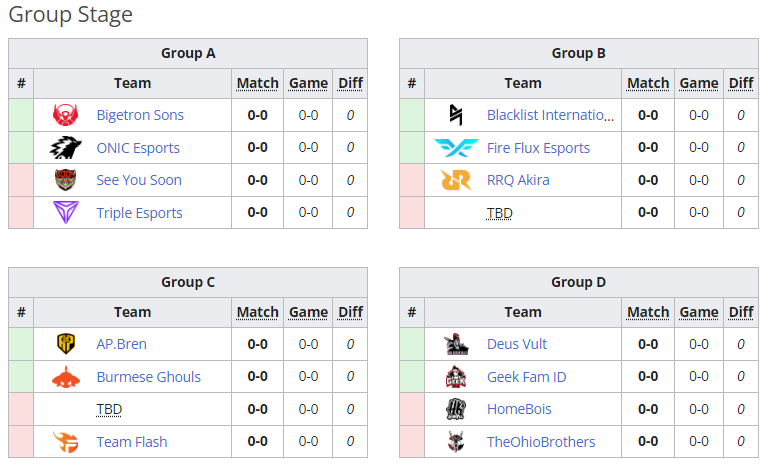Click the Geek Fam ID logo
Screen dimensions: 769x465
[456, 377]
